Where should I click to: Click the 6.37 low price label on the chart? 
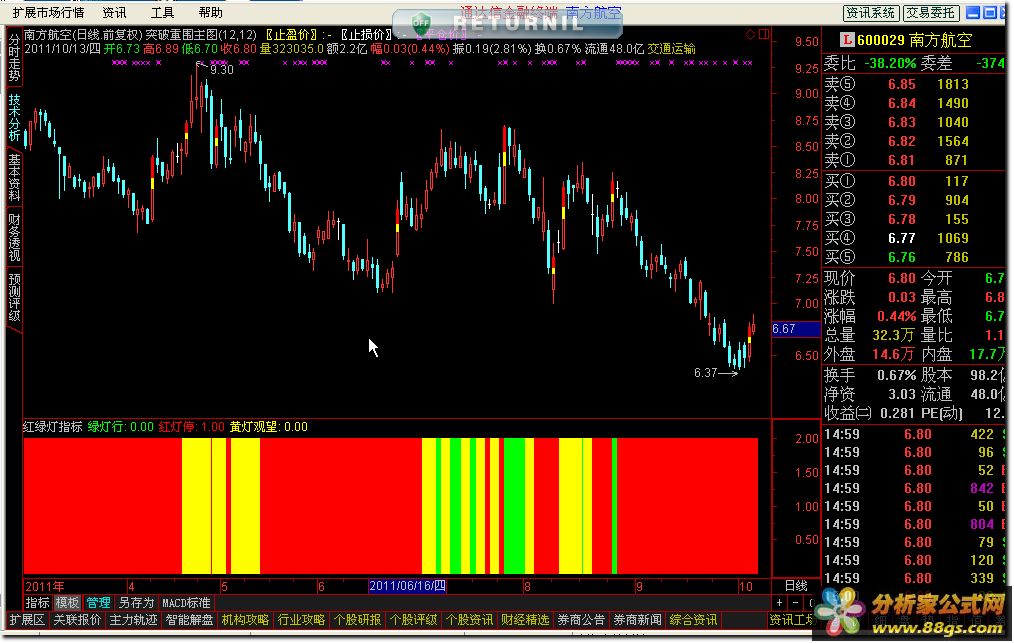pos(706,373)
